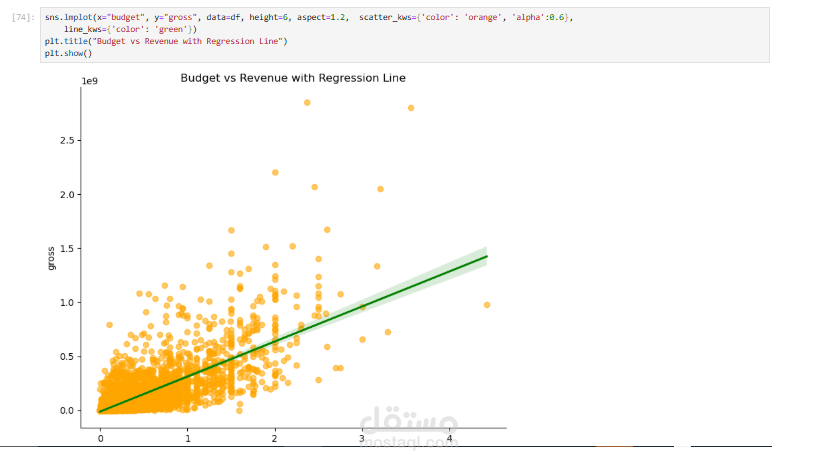Click the rendered scatter plot output image
The width and height of the screenshot is (819, 460).
pos(277,258)
